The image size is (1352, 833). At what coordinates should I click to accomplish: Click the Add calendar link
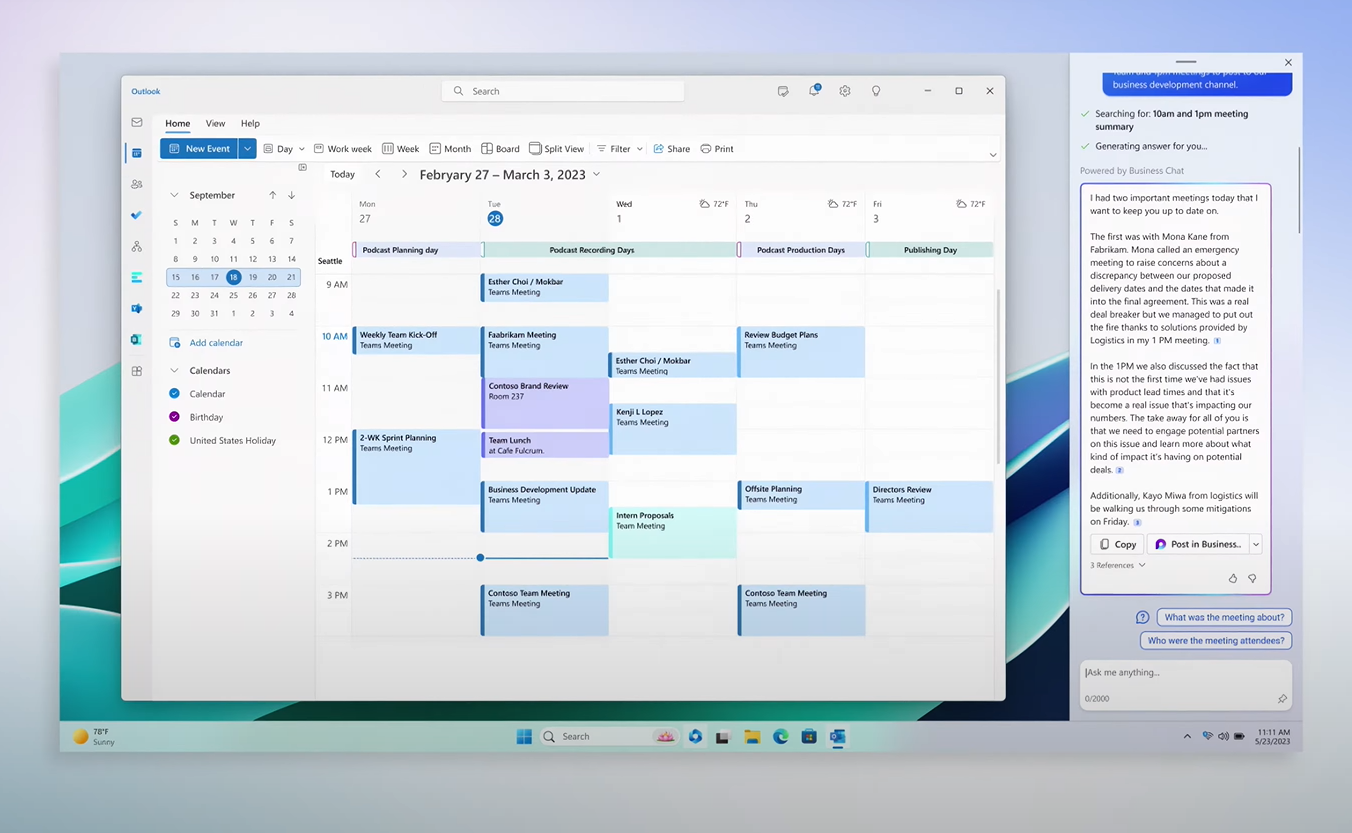(216, 343)
